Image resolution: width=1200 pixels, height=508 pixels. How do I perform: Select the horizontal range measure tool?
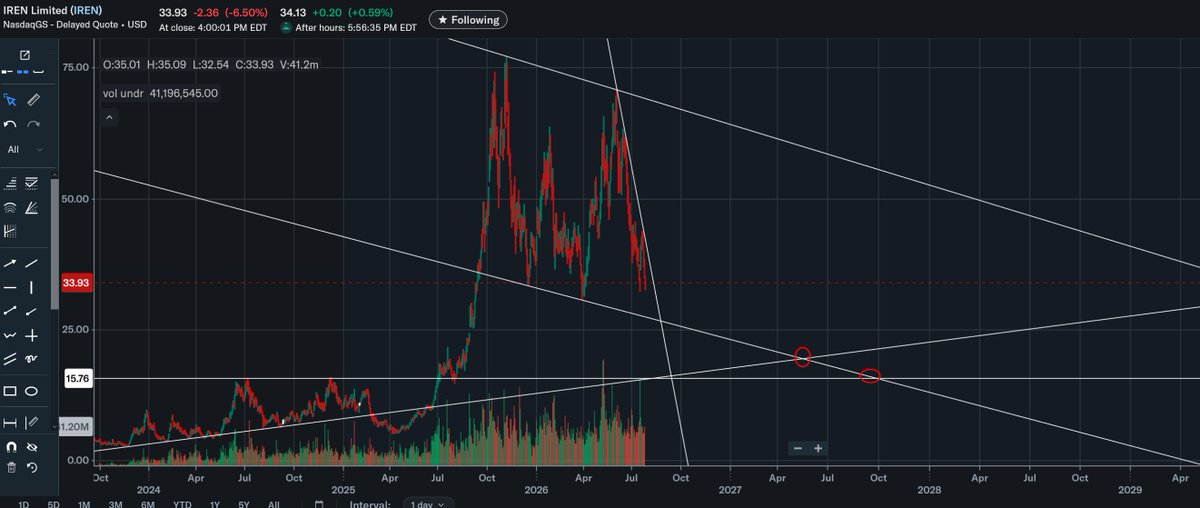[x=10, y=423]
